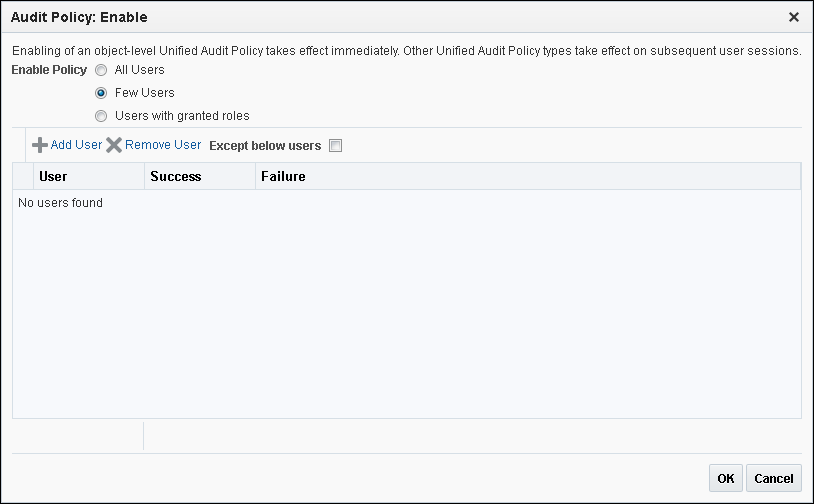The height and width of the screenshot is (504, 814).
Task: Select the All Users radio button
Action: pyautogui.click(x=101, y=70)
